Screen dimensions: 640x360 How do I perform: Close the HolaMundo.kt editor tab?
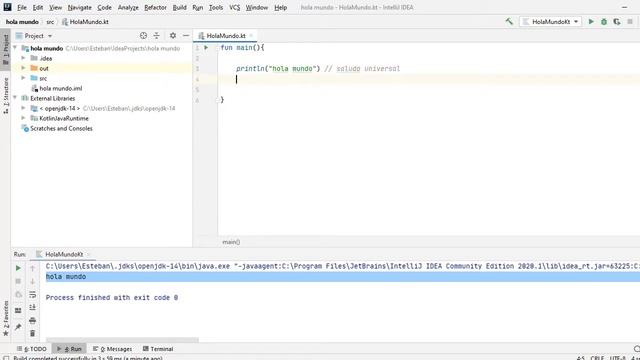[251, 36]
